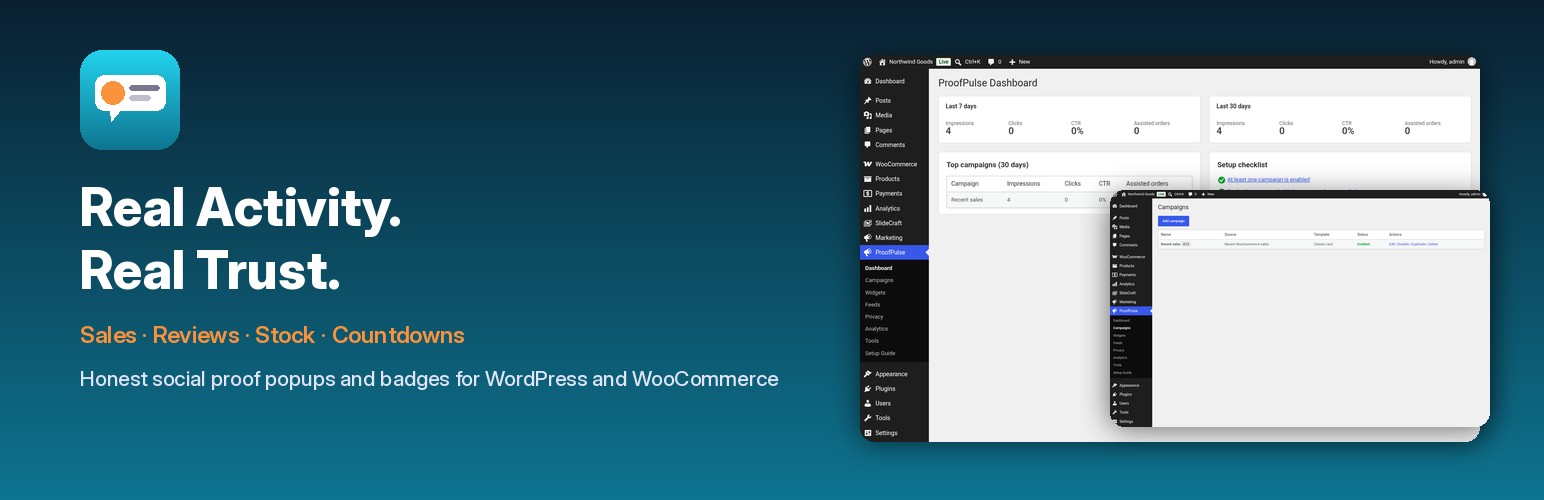
Task: Select highlighted ProofPulse menu in Dashboard window
Action: (x=894, y=252)
